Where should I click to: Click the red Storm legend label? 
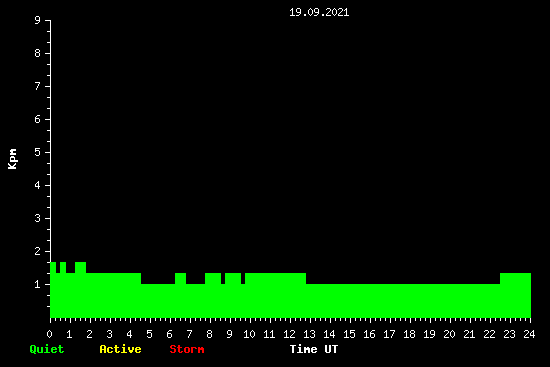click(187, 349)
